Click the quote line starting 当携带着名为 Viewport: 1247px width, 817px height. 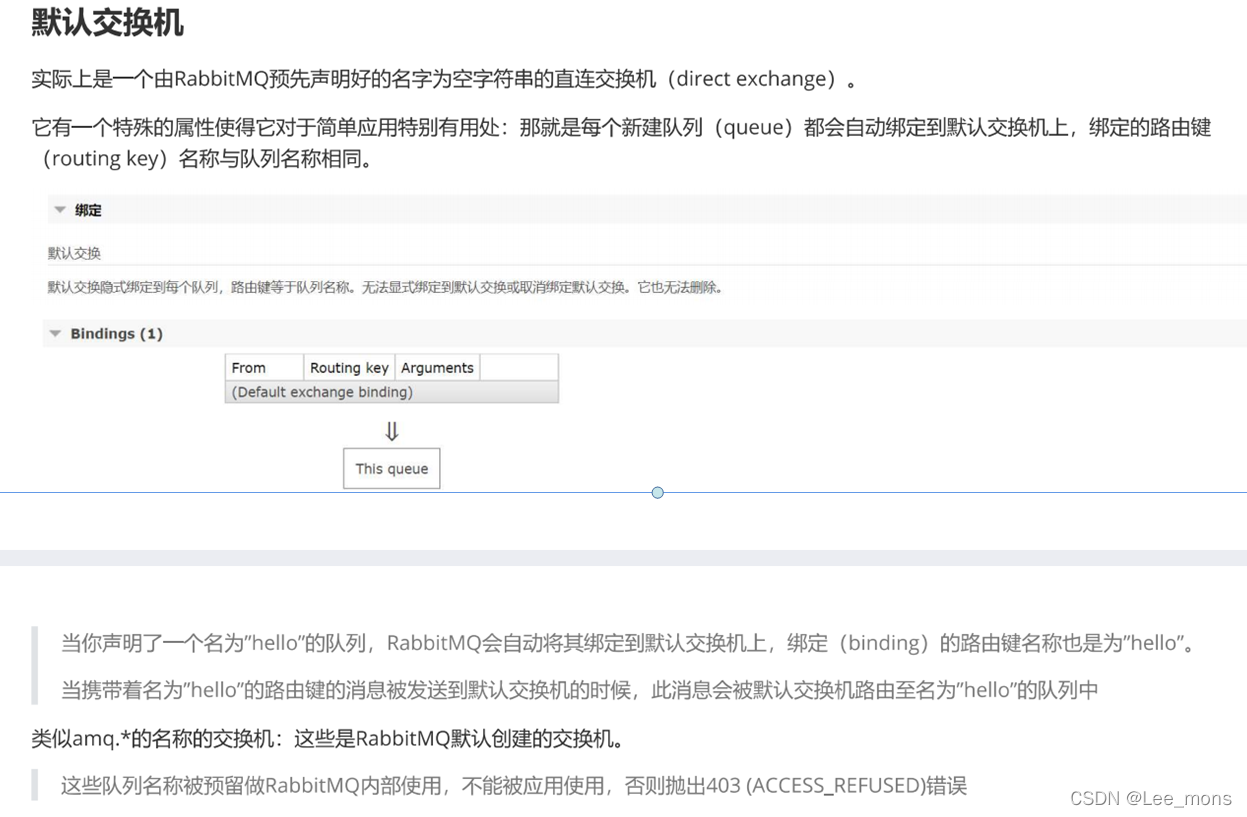(580, 690)
